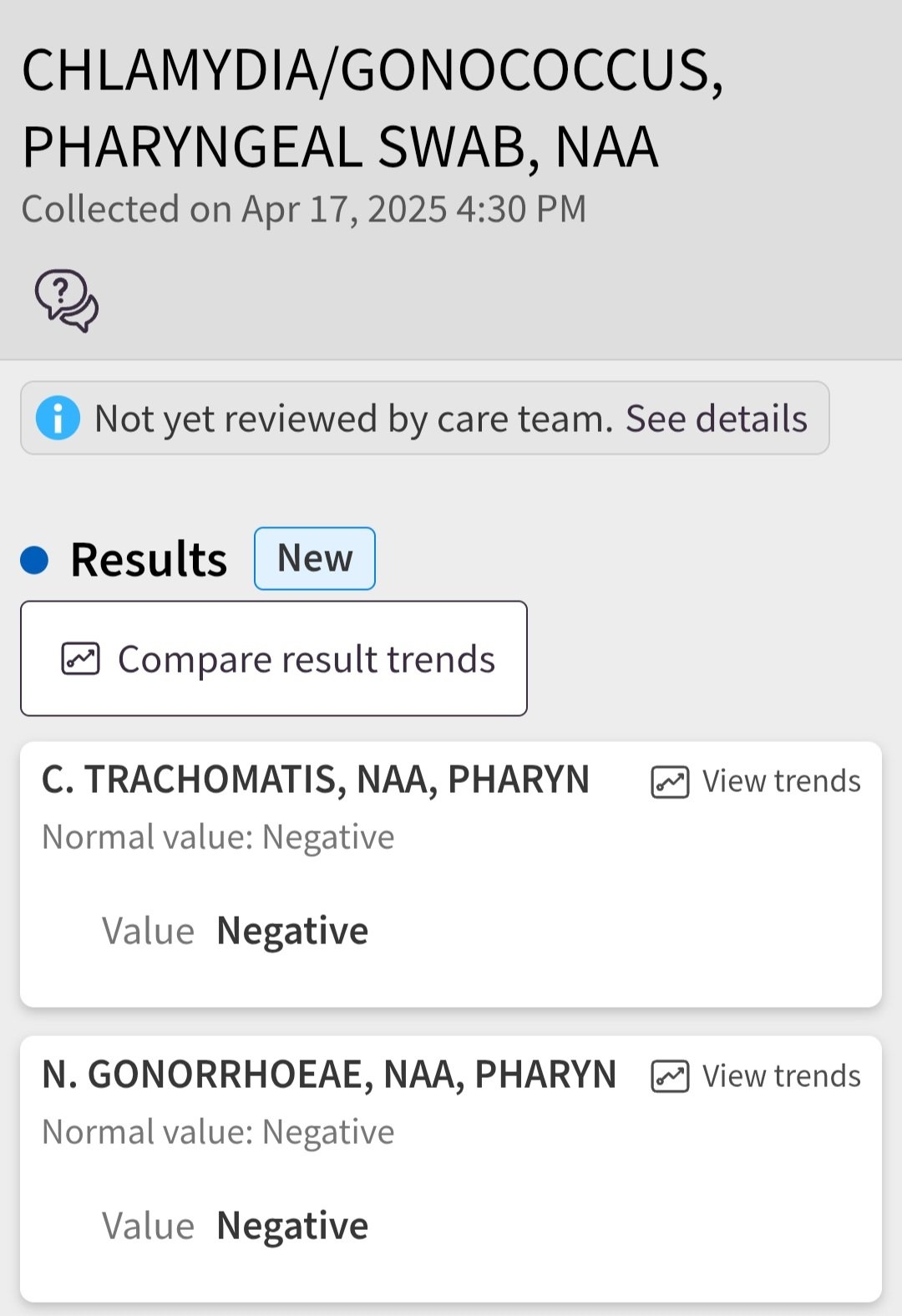Open the See details link

click(717, 418)
